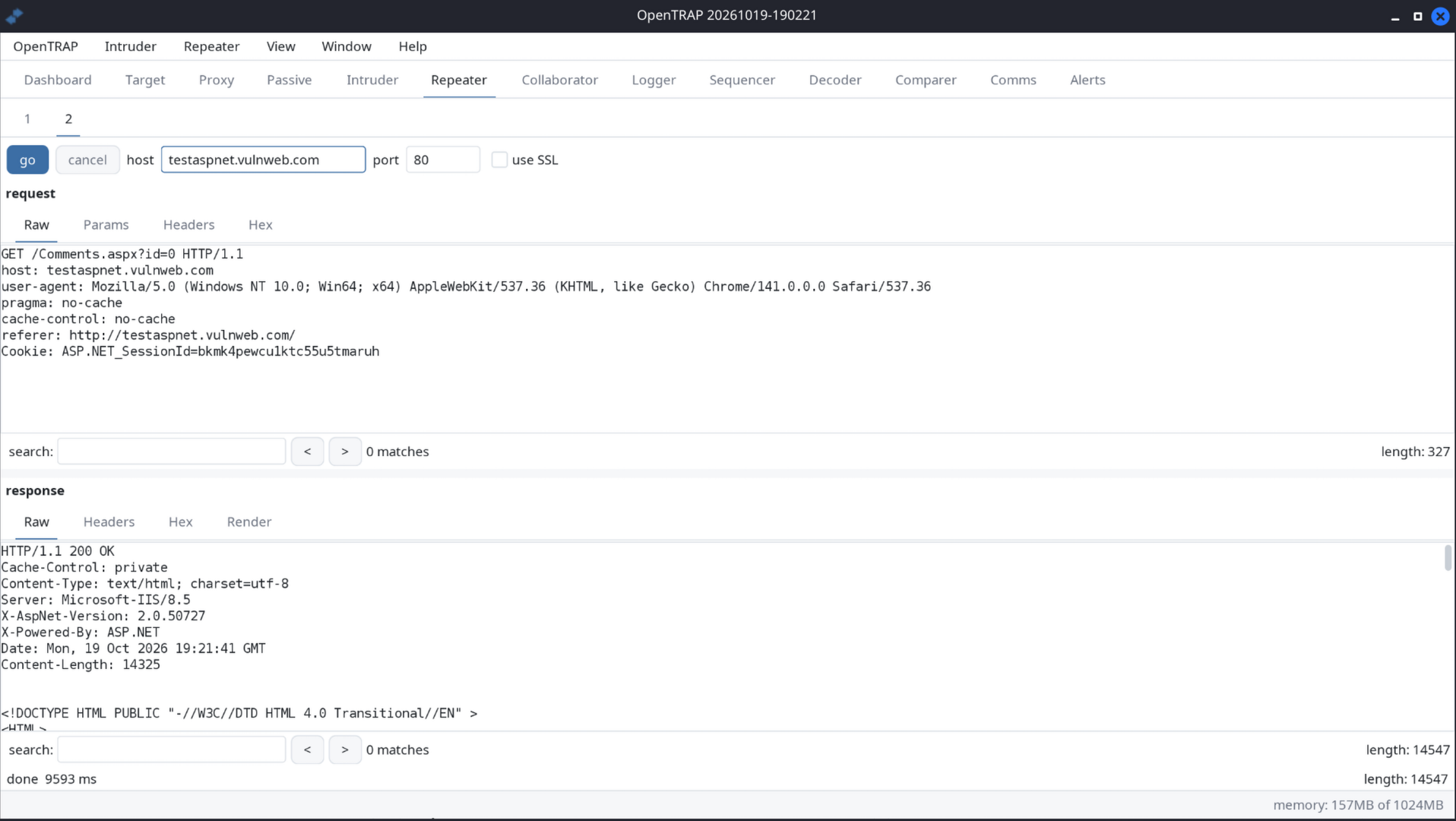
Task: Switch to the Sequencer tab
Action: coord(742,80)
